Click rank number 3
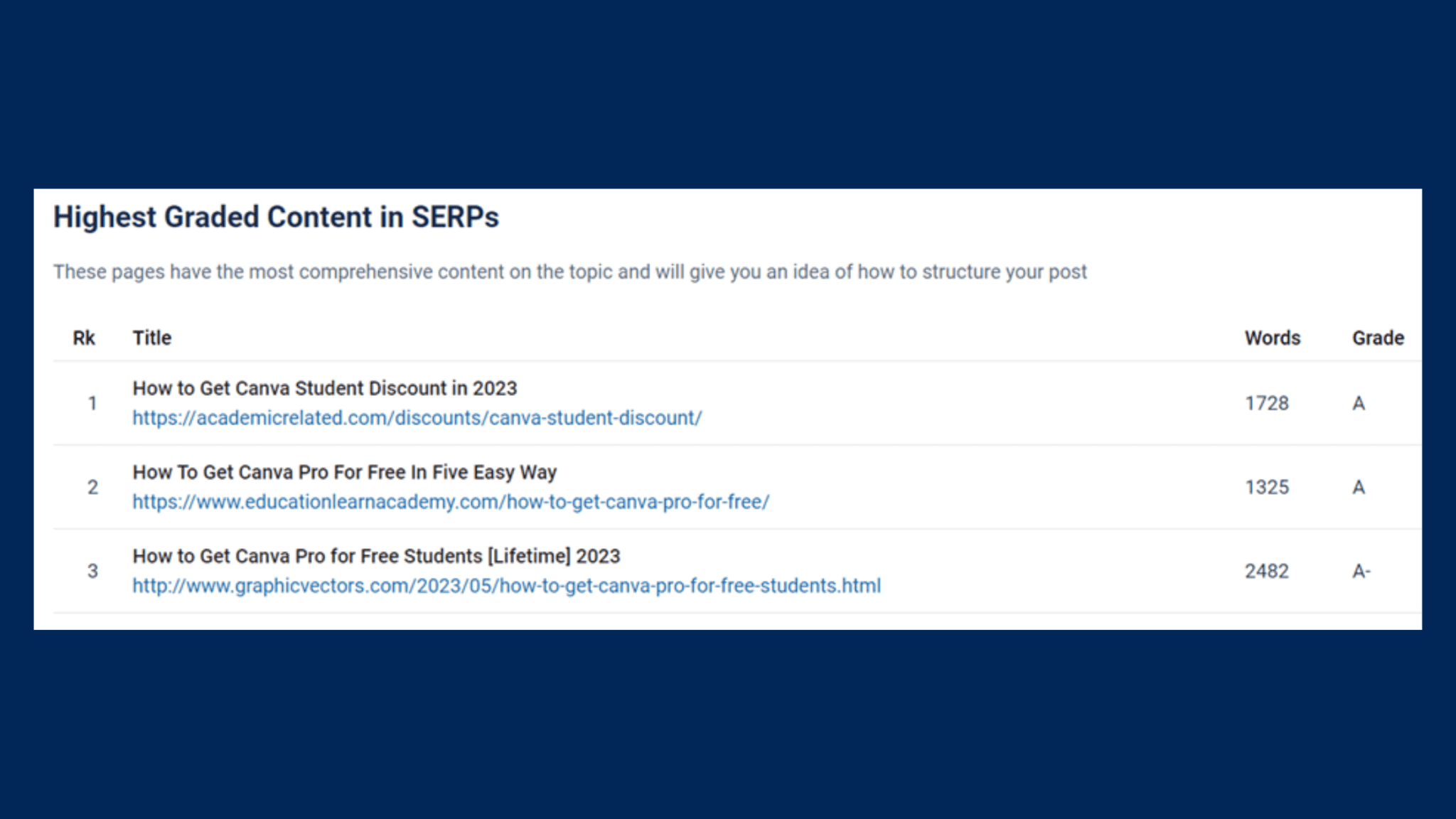This screenshot has height=819, width=1456. click(92, 571)
